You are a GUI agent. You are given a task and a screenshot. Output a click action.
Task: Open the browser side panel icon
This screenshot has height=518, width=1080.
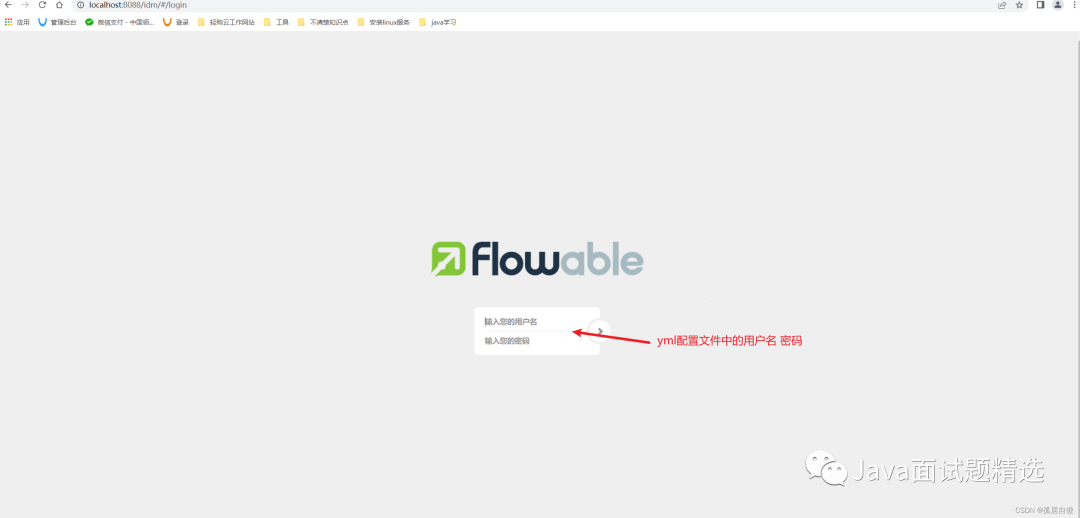[1041, 5]
